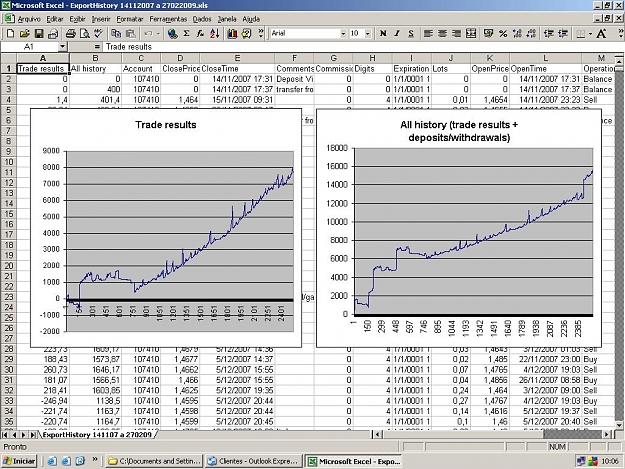Select row 30 header
Screen dimensions: 625x469
pyautogui.click(x=8, y=370)
